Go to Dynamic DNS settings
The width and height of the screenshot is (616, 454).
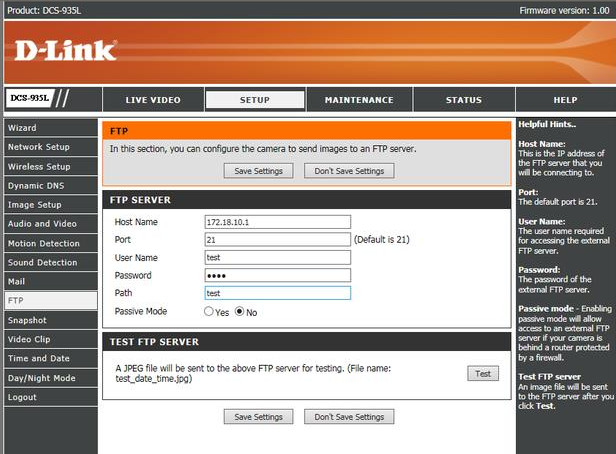[x=51, y=185]
